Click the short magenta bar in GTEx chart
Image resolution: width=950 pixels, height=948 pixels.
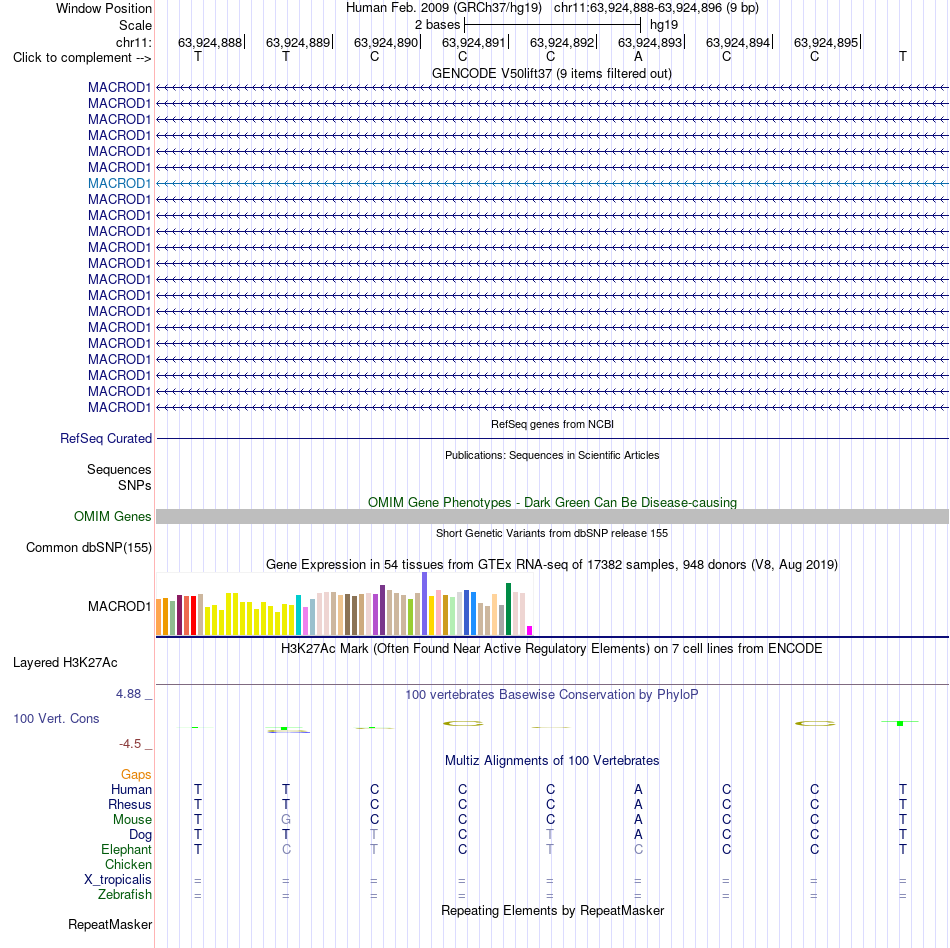[x=530, y=631]
